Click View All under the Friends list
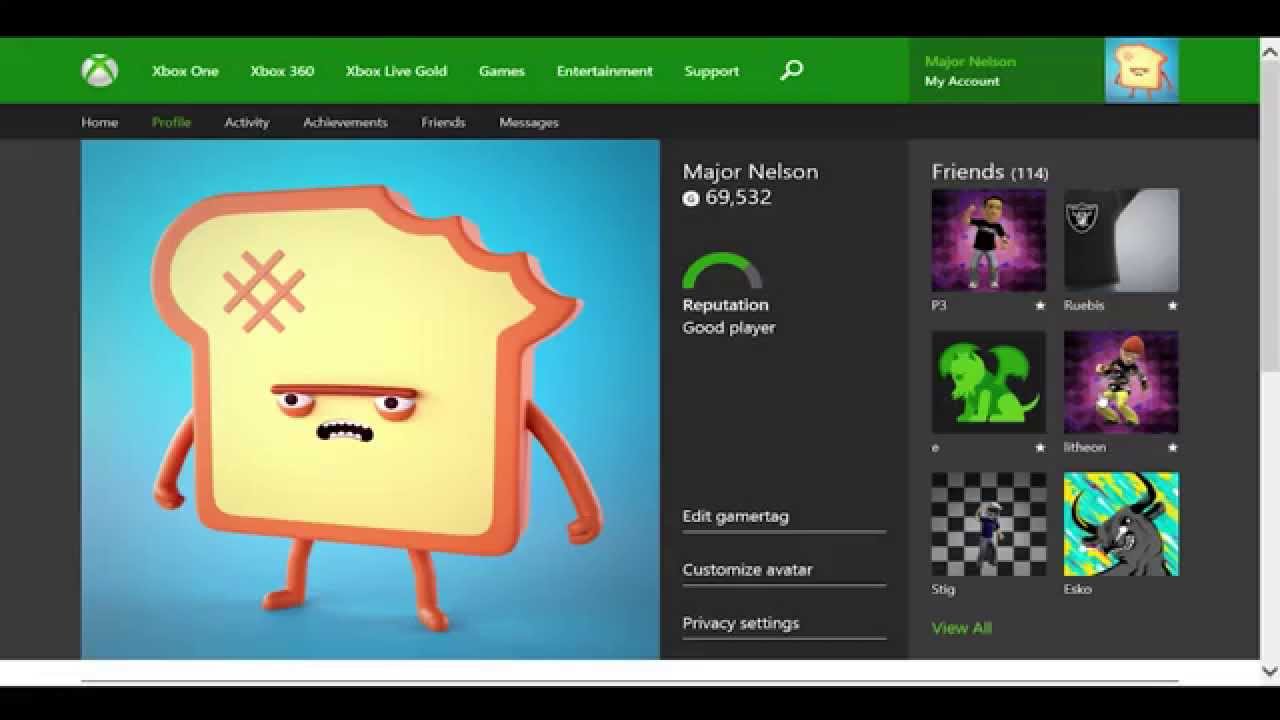The width and height of the screenshot is (1280, 720). click(x=960, y=628)
